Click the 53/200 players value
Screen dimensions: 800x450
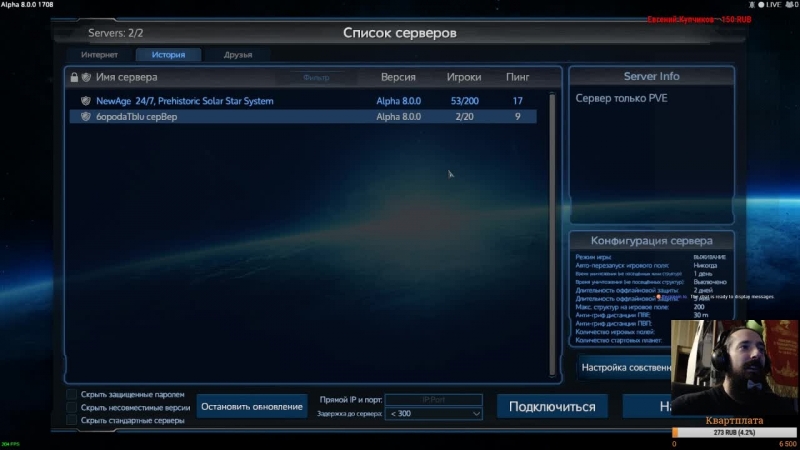(464, 101)
